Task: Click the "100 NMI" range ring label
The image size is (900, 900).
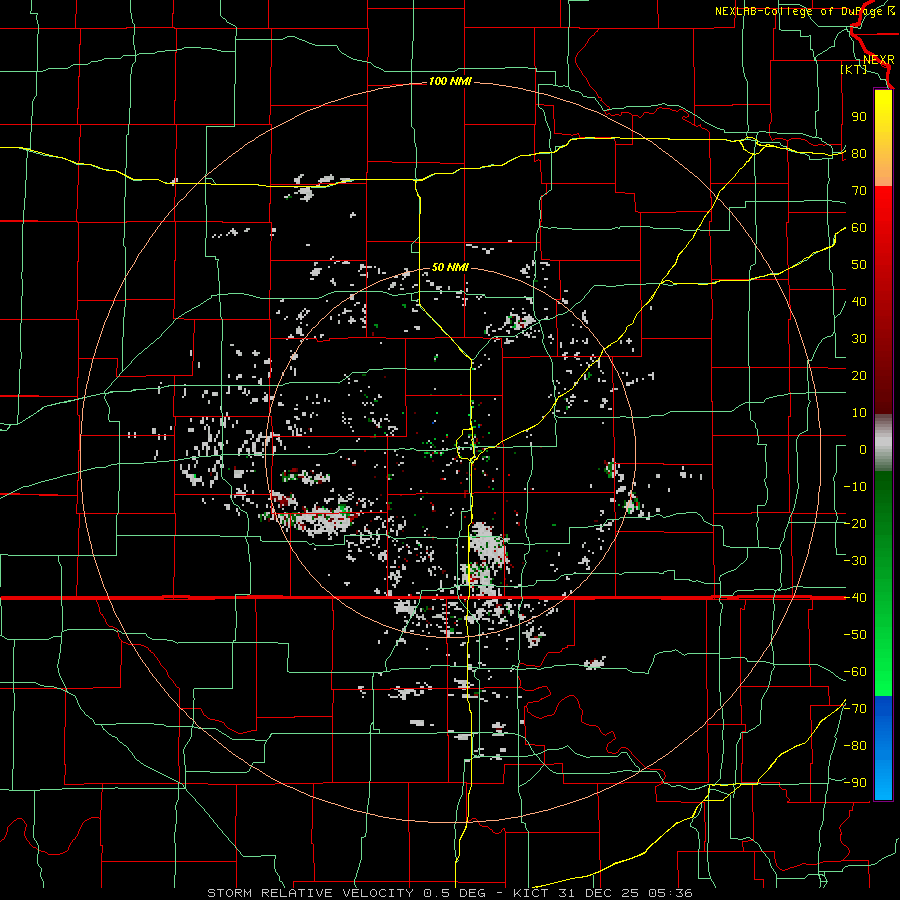Action: (x=450, y=82)
